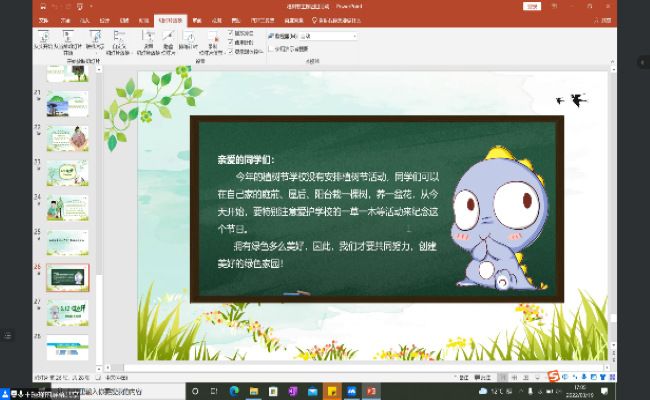Open the File tab

pyautogui.click(x=42, y=19)
